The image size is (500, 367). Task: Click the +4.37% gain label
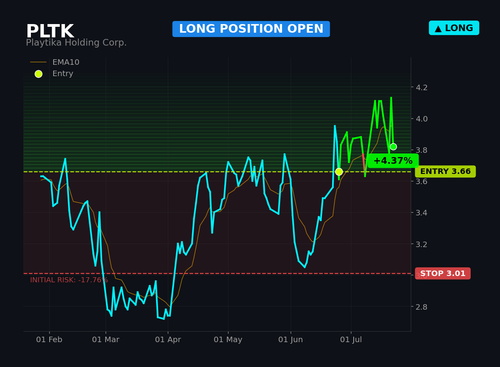click(393, 161)
